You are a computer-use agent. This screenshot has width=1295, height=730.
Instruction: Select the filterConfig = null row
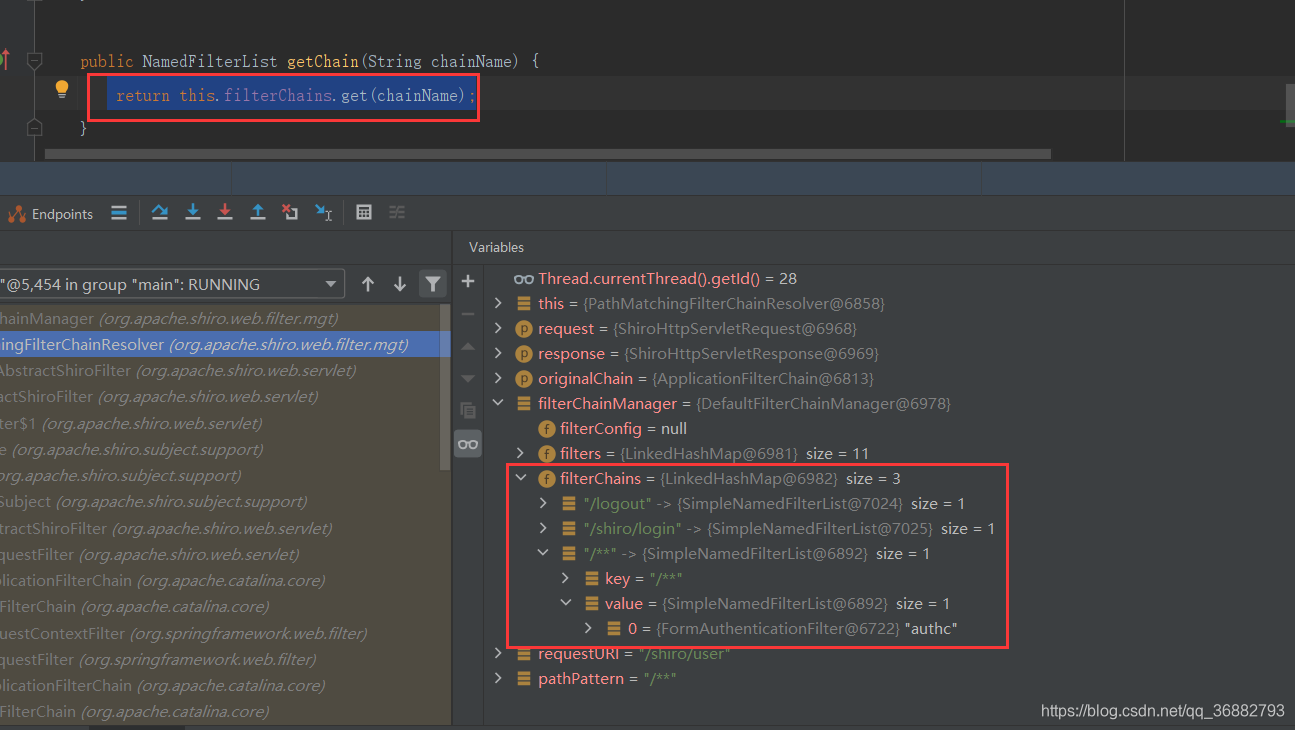612,428
